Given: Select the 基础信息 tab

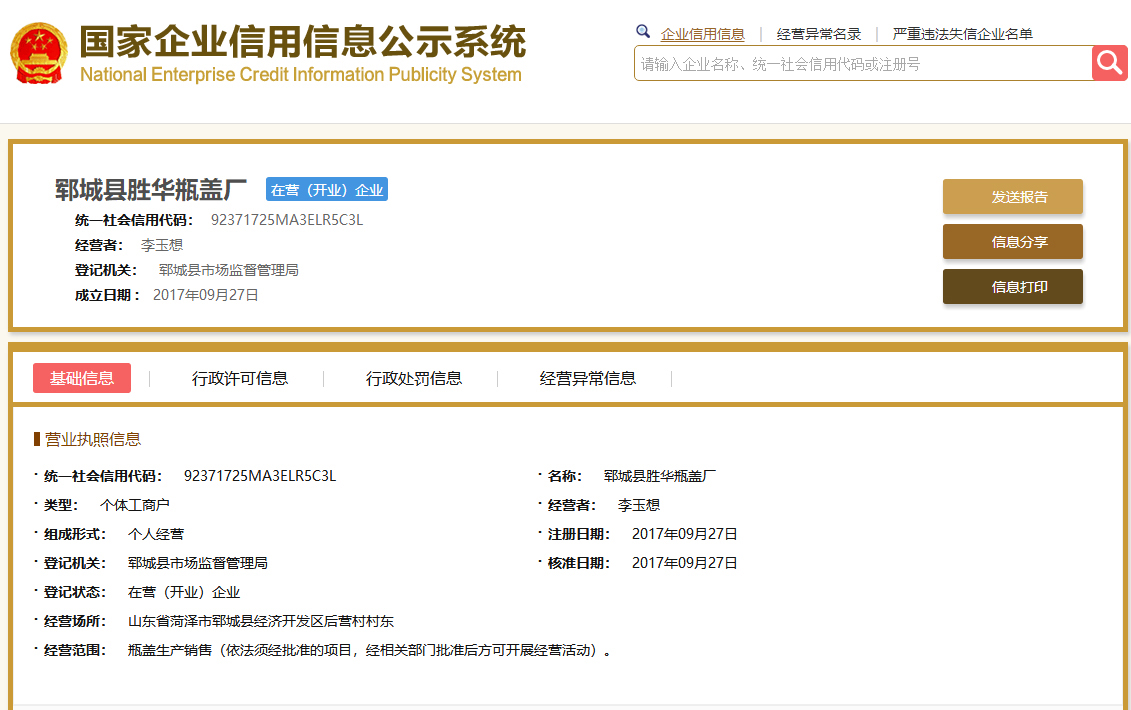Looking at the screenshot, I should [82, 378].
